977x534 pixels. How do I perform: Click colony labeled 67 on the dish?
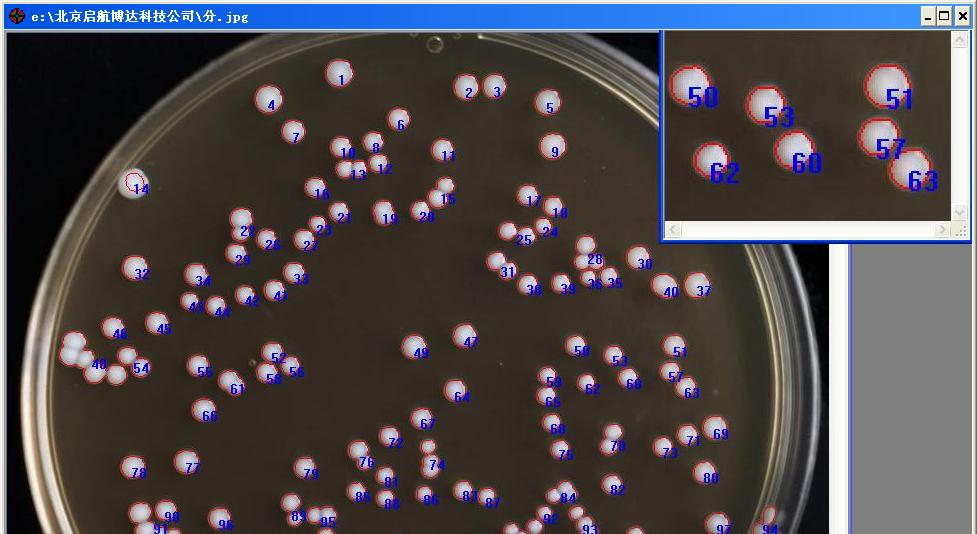(422, 419)
